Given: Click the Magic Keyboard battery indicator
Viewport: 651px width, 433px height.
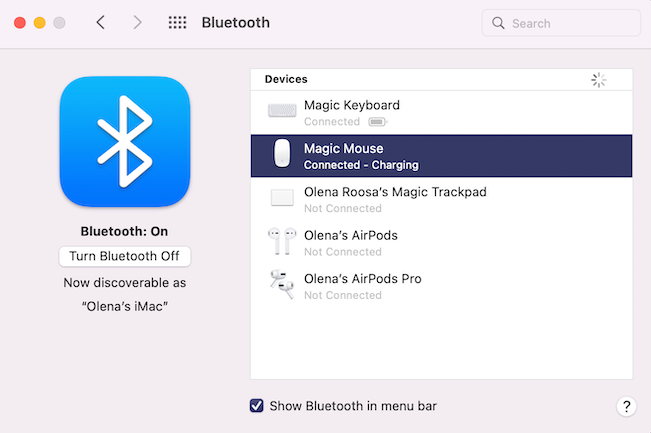Looking at the screenshot, I should point(377,122).
